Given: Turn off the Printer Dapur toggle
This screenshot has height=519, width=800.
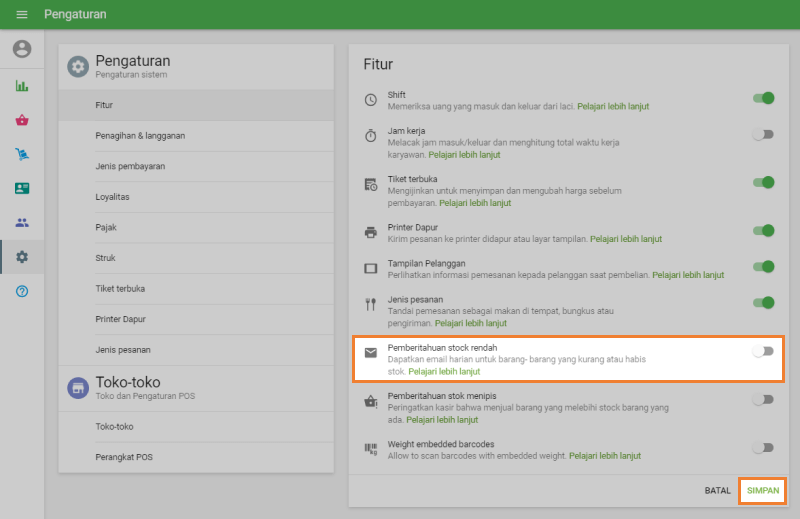Looking at the screenshot, I should 764,231.
